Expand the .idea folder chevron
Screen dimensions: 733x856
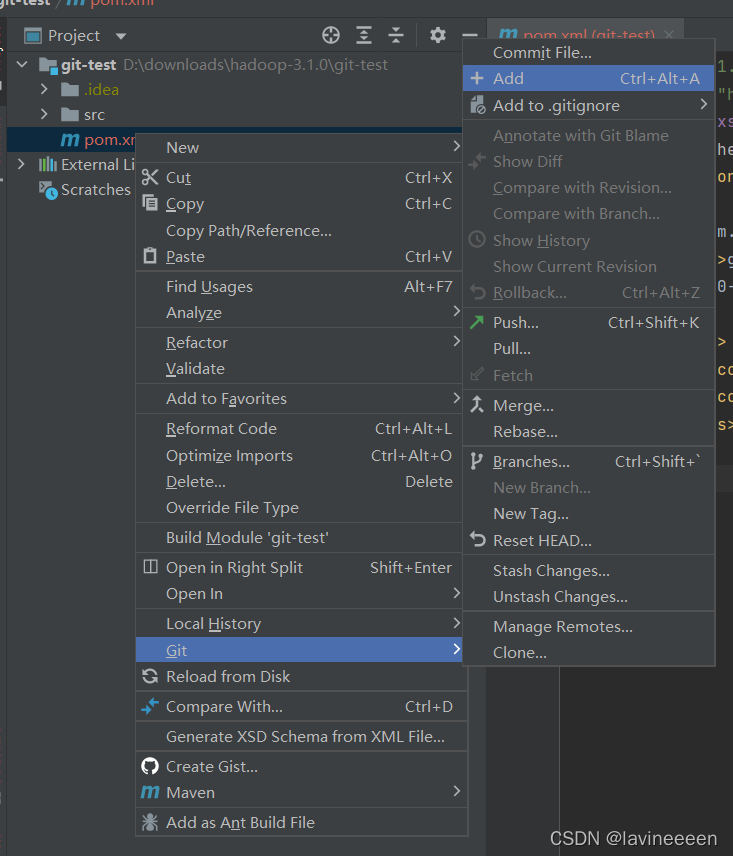(x=44, y=90)
